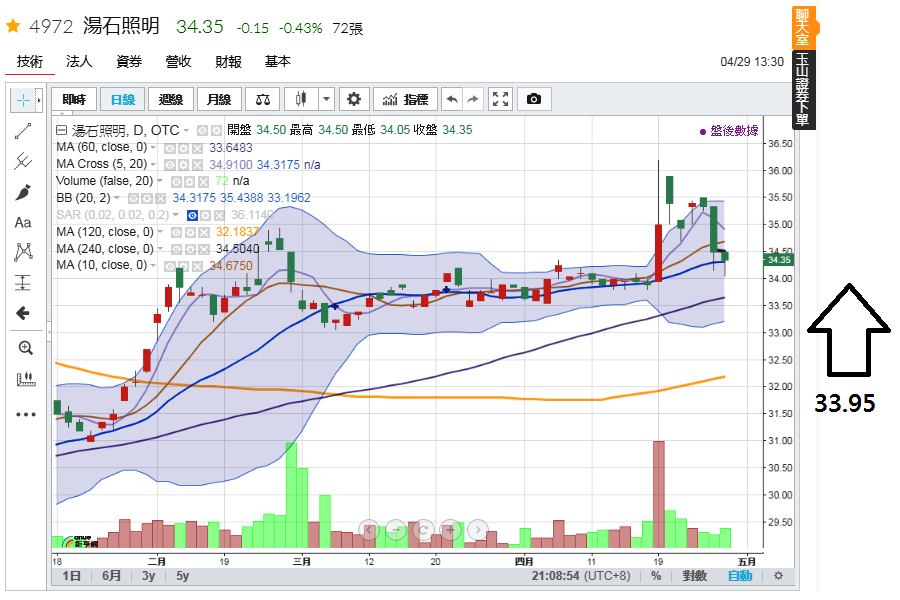This screenshot has width=900, height=600.
Task: Select the 日線 daily chart
Action: point(122,99)
